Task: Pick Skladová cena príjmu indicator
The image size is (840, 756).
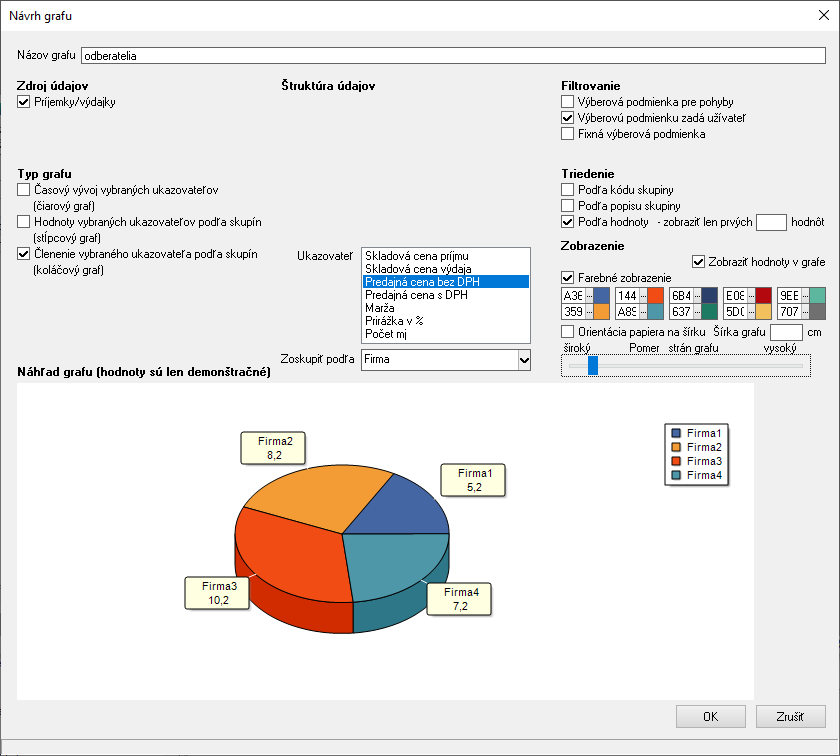Action: (416, 256)
